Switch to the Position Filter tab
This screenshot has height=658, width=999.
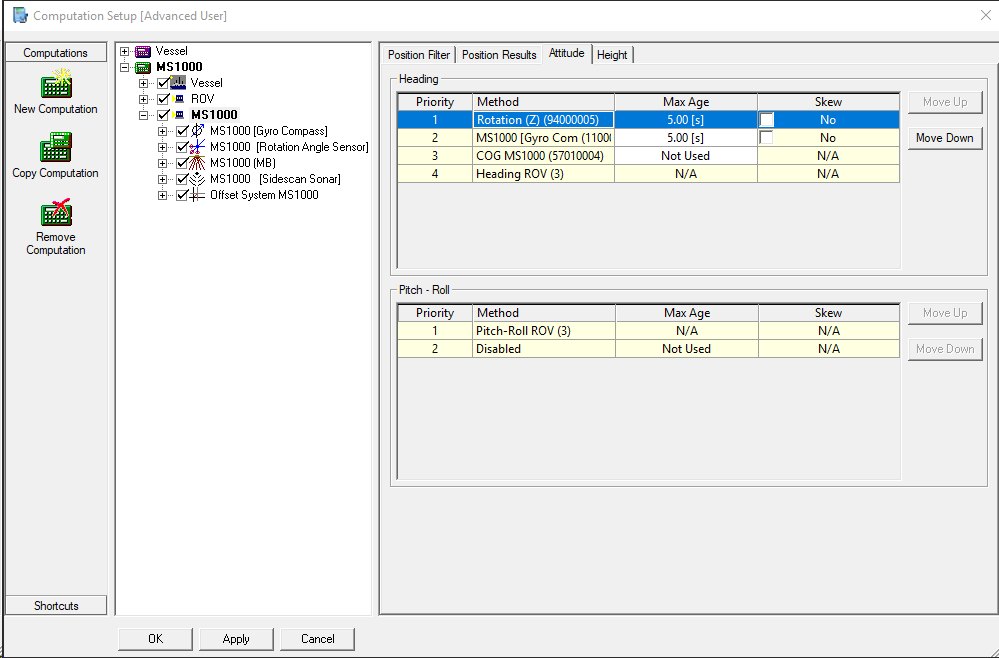pos(419,55)
